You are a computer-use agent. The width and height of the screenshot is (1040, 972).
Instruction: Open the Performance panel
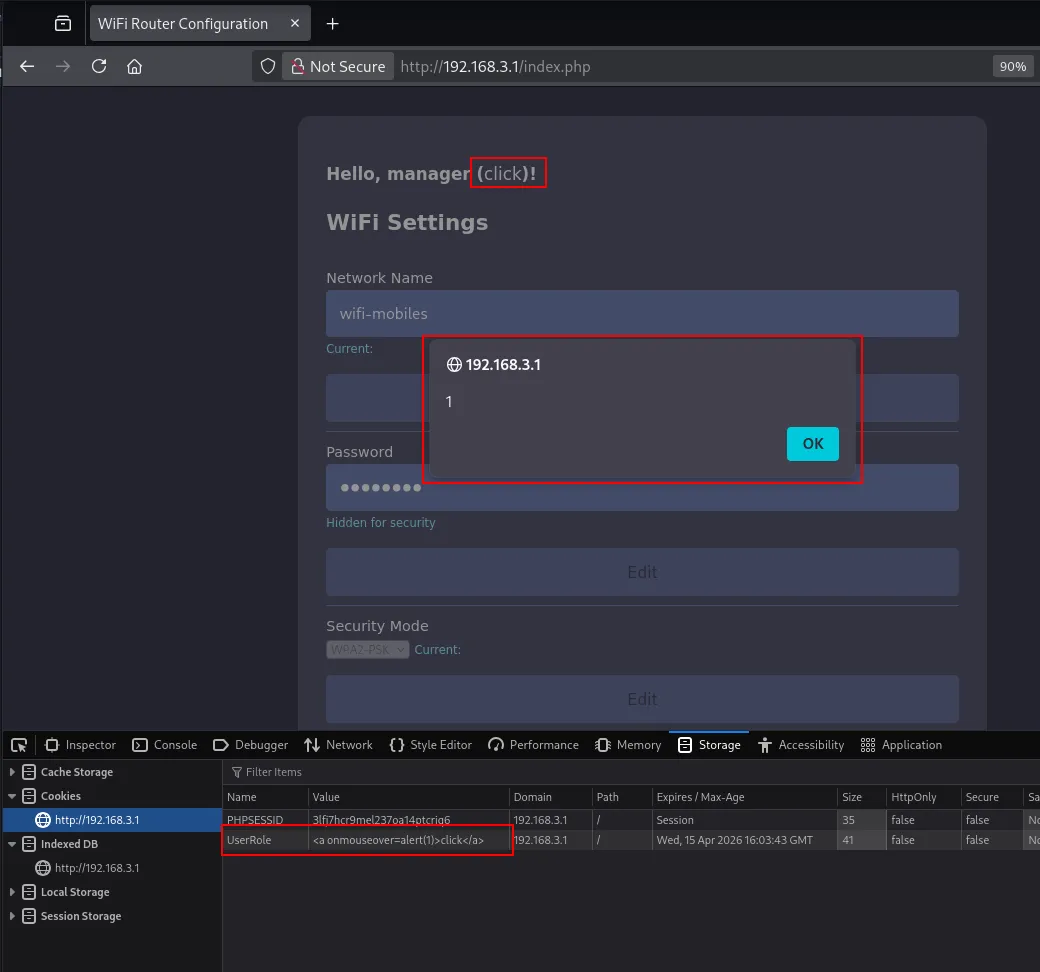[x=533, y=745]
